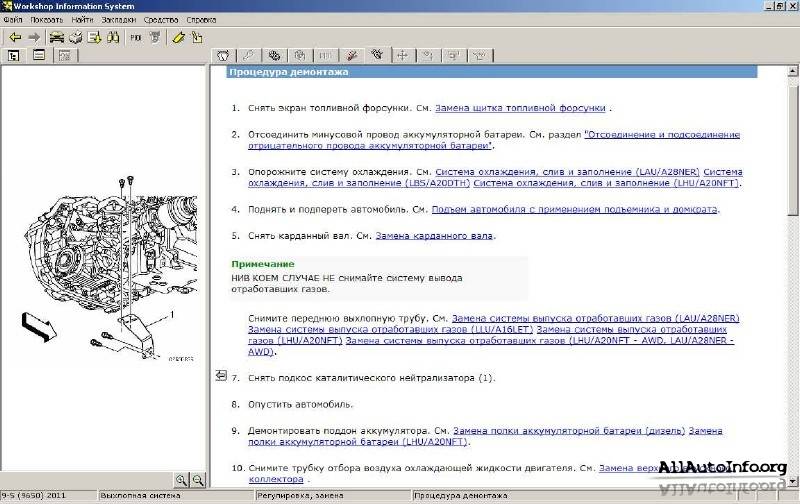
Task: Open the Найти menu
Action: (82, 20)
